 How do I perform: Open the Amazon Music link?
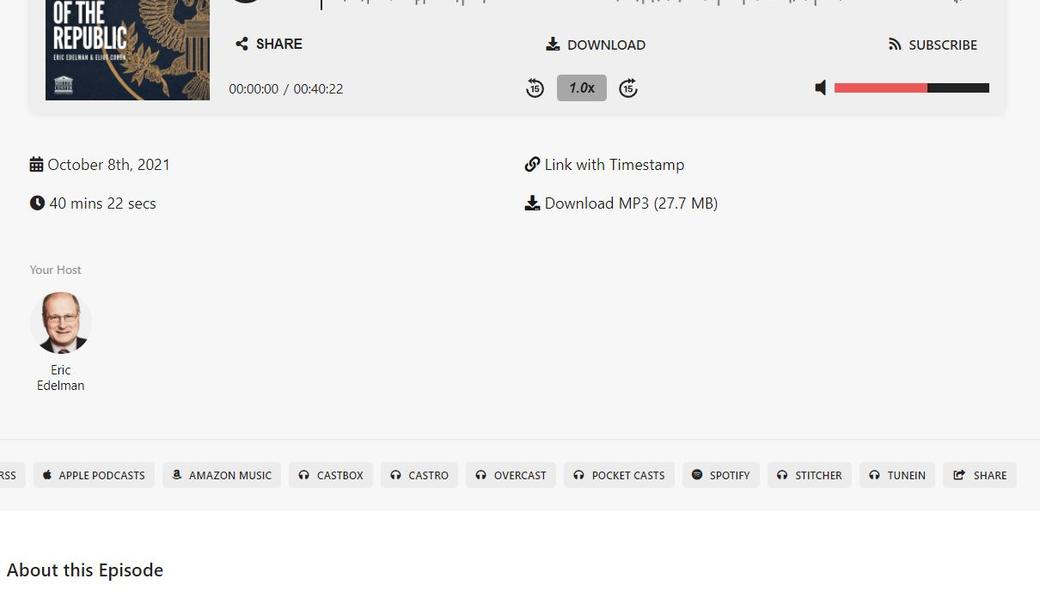[222, 475]
